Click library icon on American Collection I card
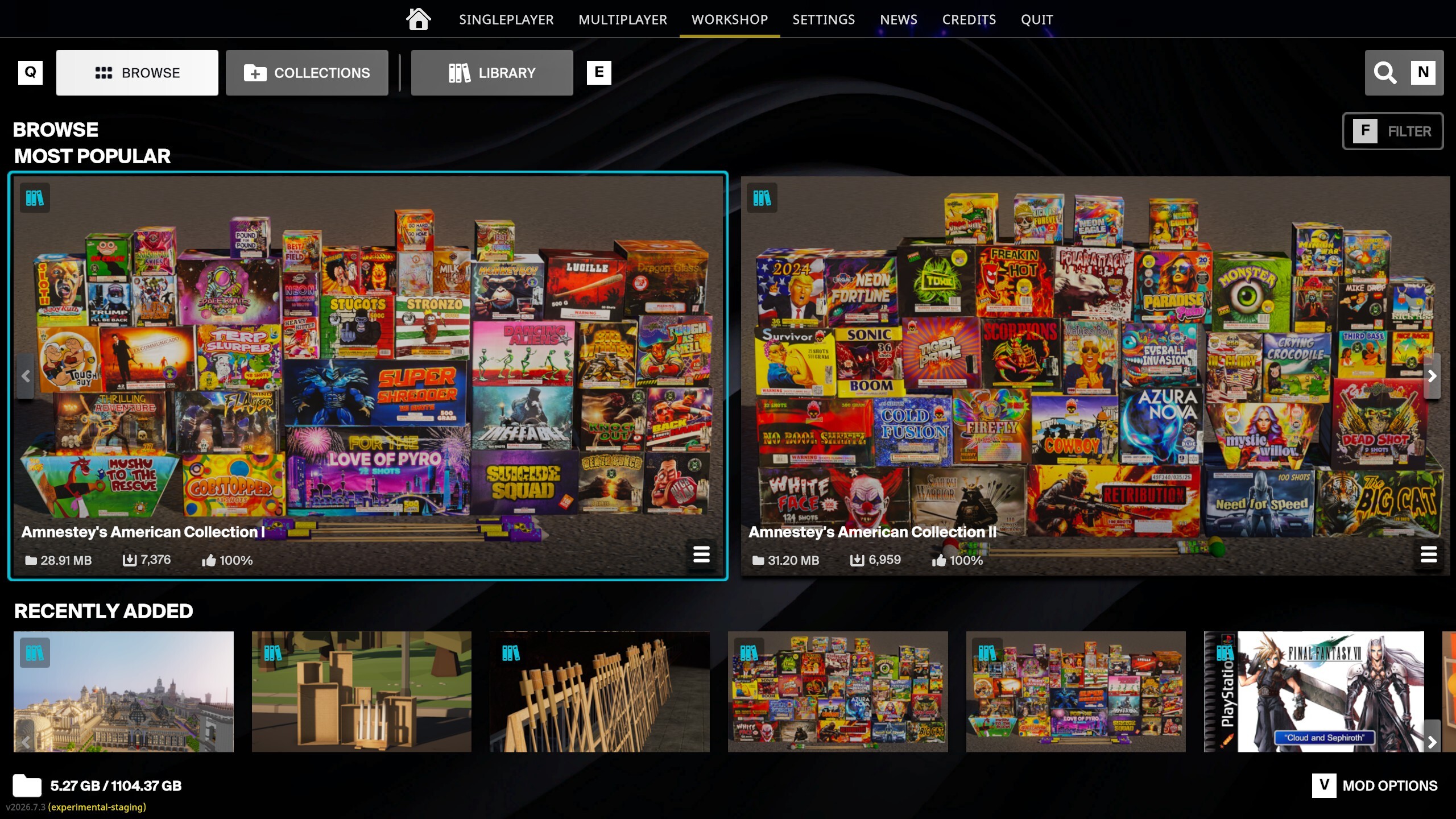The height and width of the screenshot is (819, 1456). [x=35, y=198]
